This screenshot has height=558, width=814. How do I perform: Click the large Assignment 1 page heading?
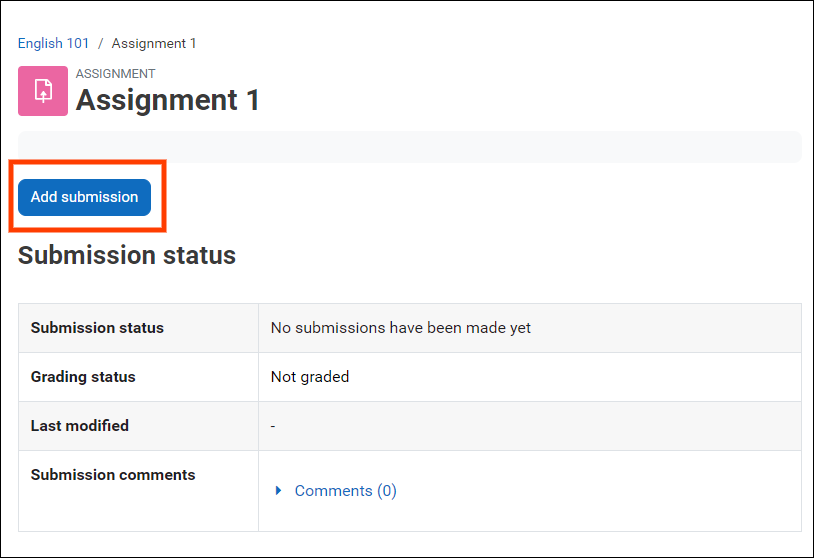click(168, 100)
